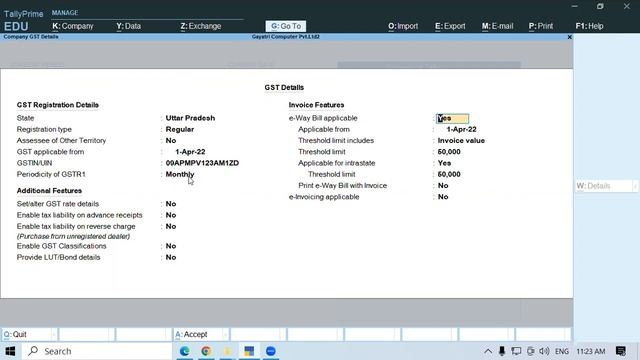Edit the e-Way Bill applicable Yes field

point(452,118)
